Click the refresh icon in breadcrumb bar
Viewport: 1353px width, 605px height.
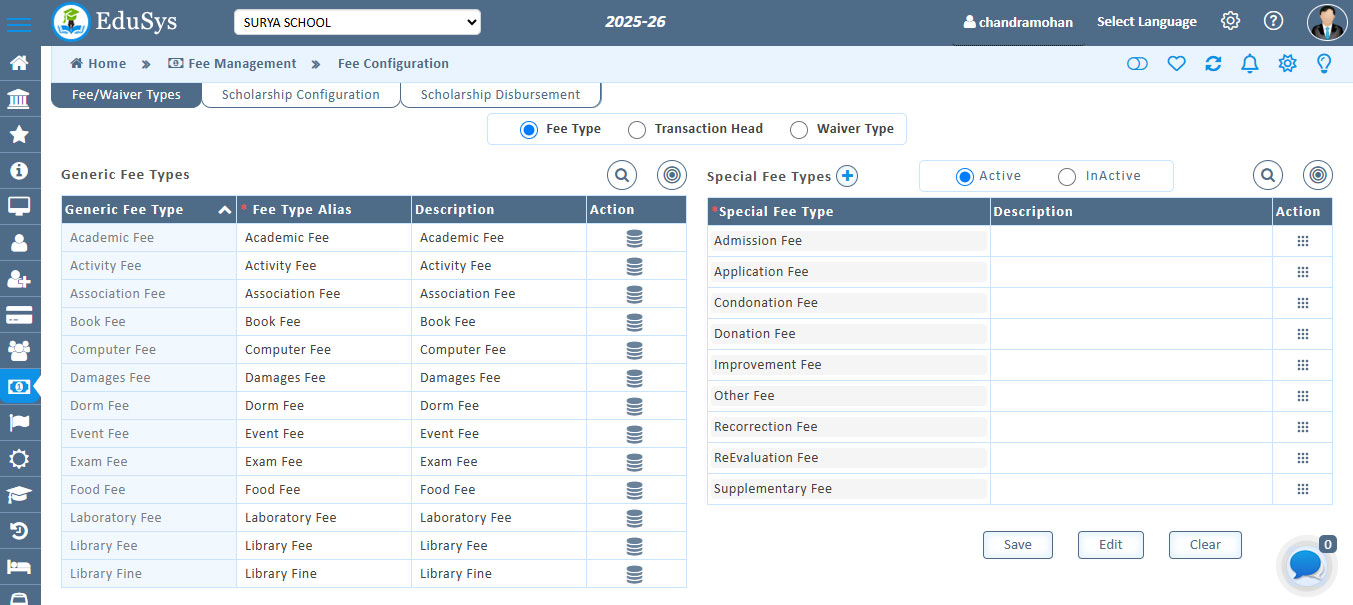point(1213,64)
